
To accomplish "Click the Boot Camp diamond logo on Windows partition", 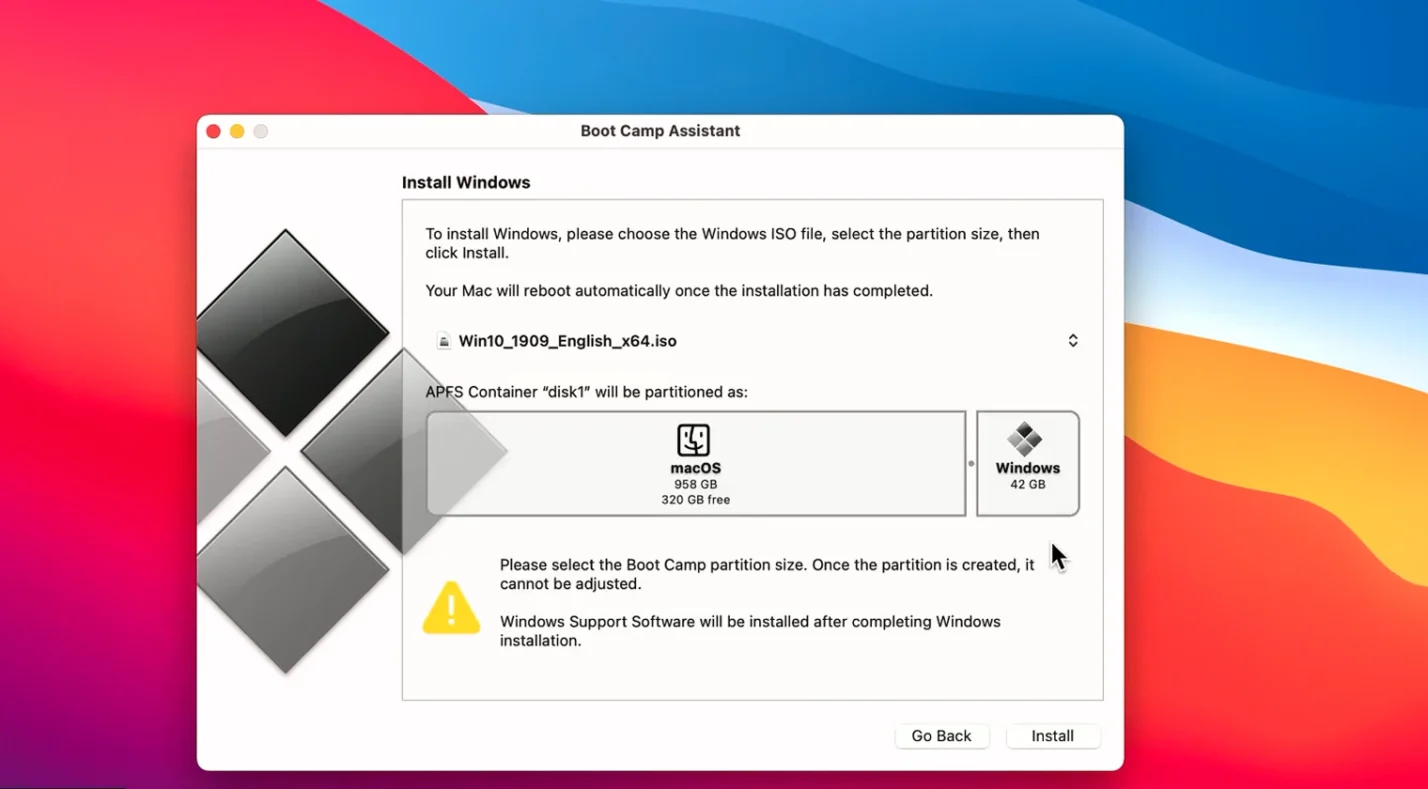I will (x=1027, y=439).
